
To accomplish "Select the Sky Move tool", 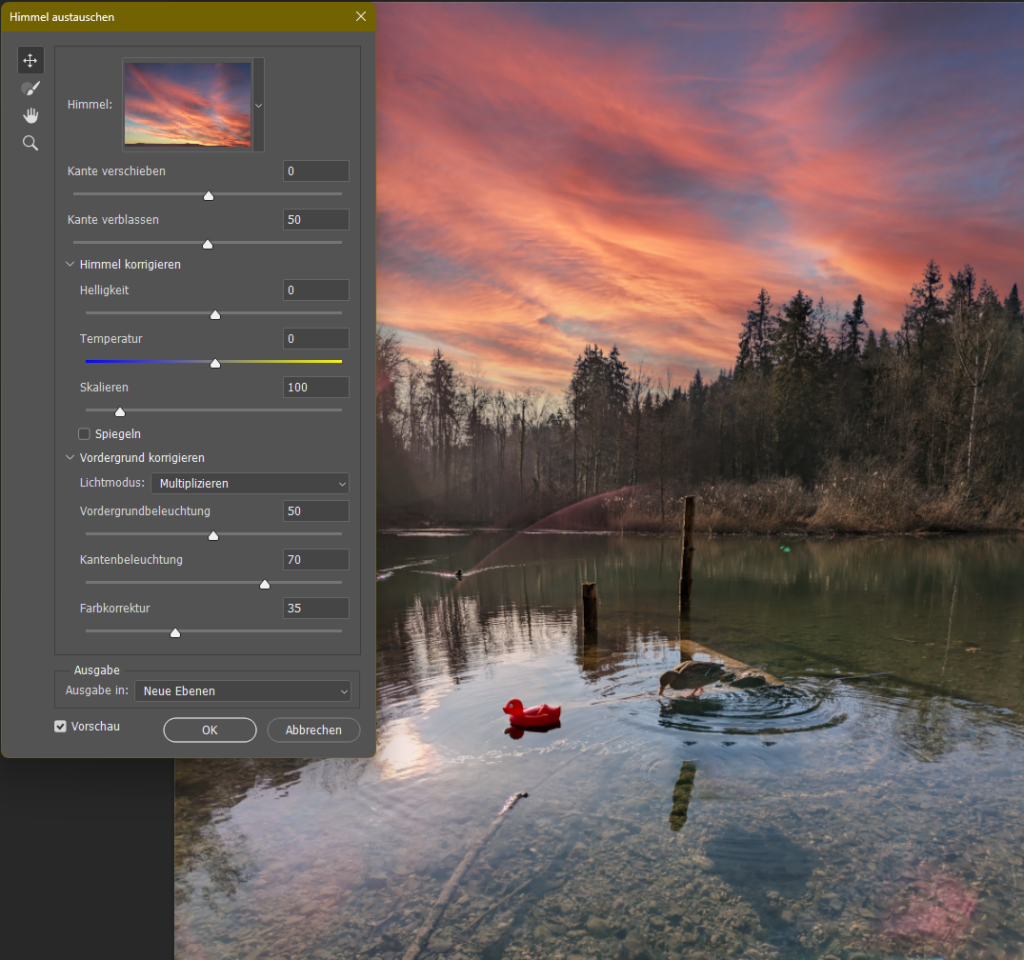I will (x=30, y=61).
